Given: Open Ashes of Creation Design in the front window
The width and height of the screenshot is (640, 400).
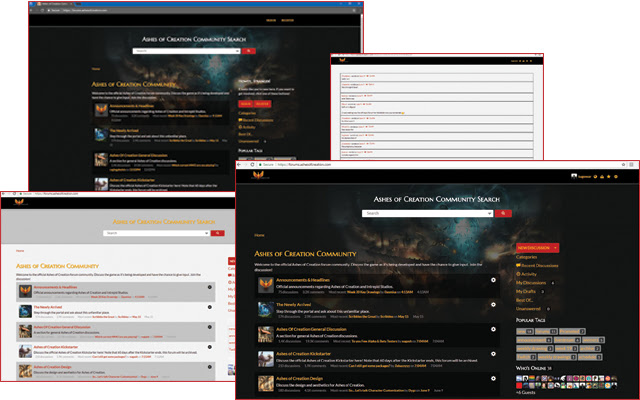Looking at the screenshot, I should 299,378.
